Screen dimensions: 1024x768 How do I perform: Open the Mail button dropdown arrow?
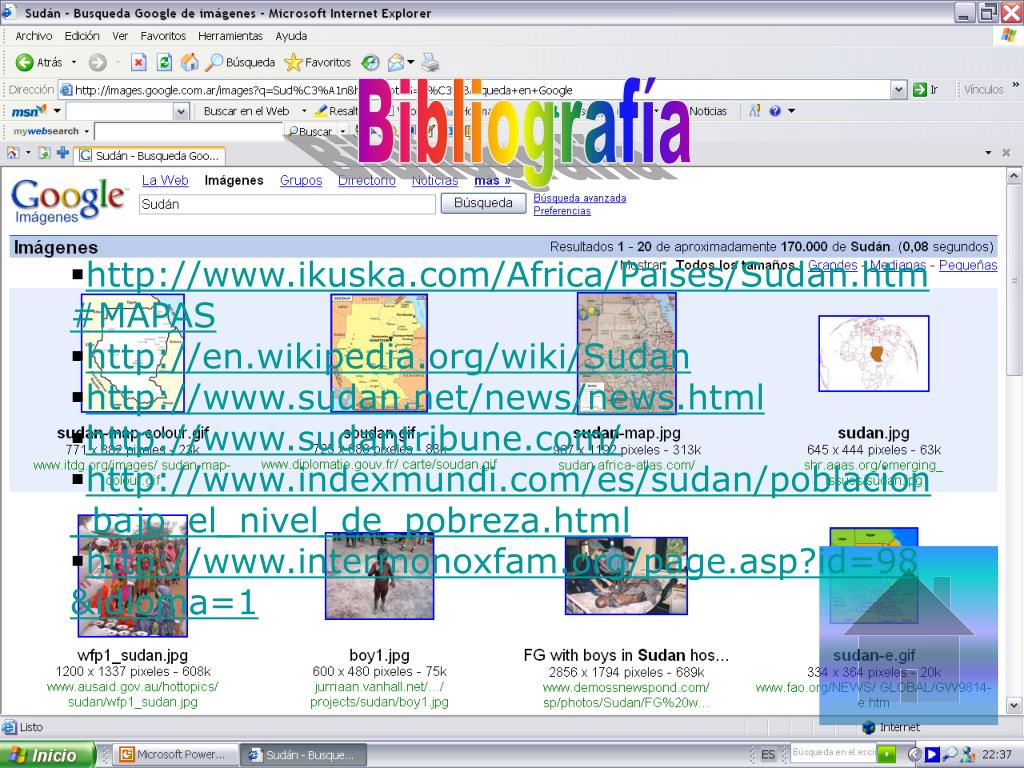click(x=411, y=63)
